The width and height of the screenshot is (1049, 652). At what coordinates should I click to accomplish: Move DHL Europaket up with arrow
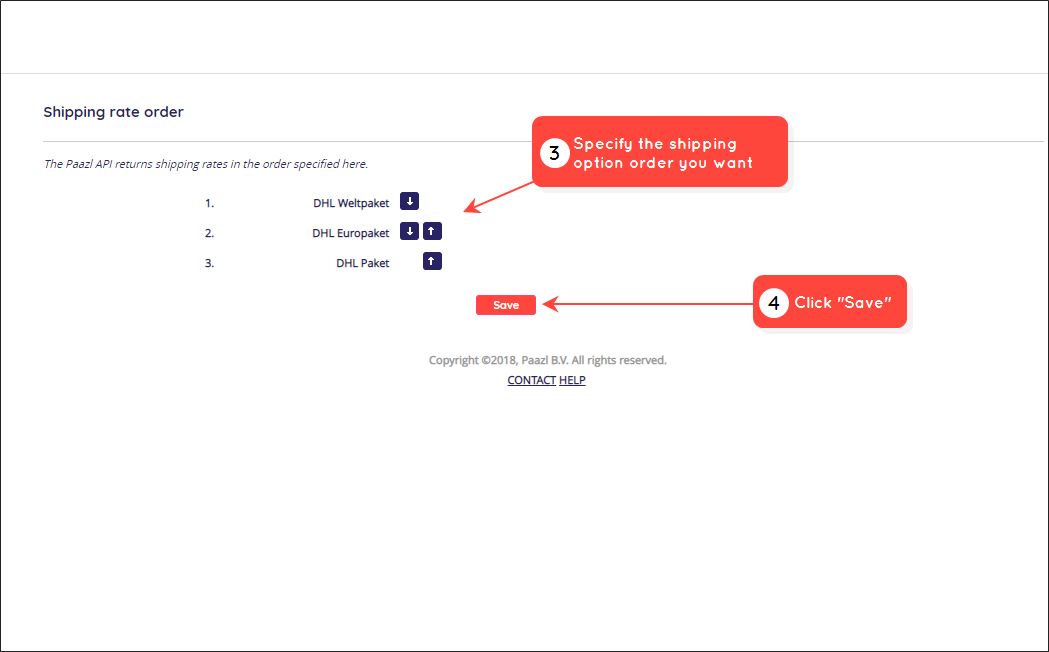432,231
